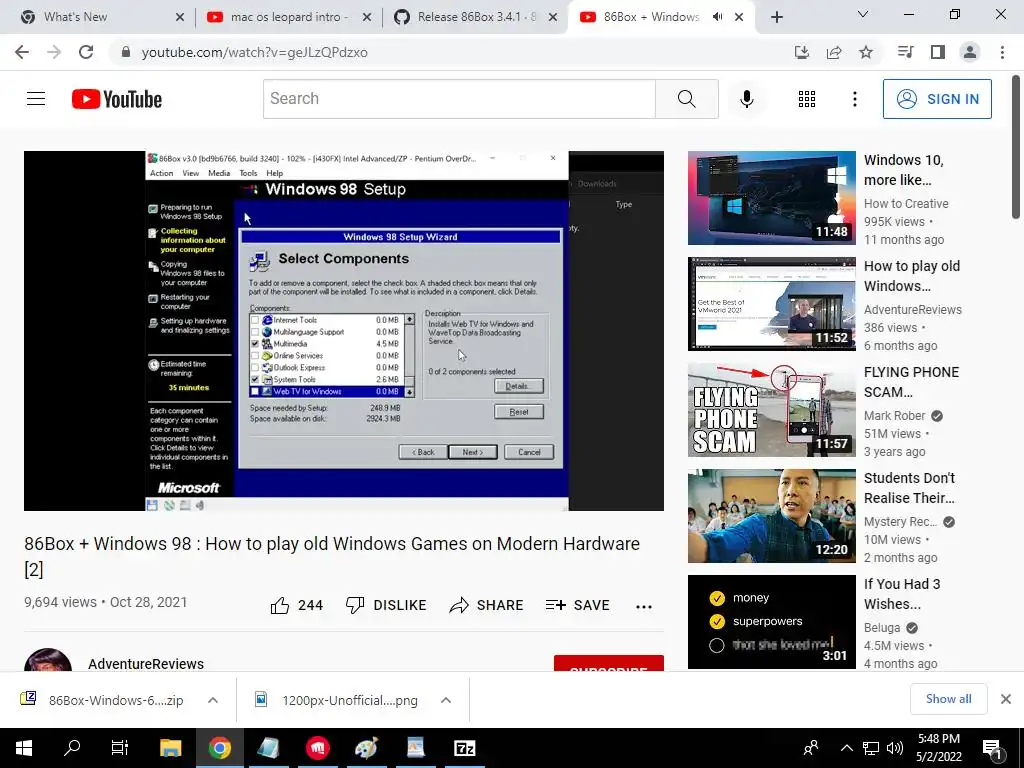Share this page from the address bar
The image size is (1024, 768).
(x=834, y=52)
